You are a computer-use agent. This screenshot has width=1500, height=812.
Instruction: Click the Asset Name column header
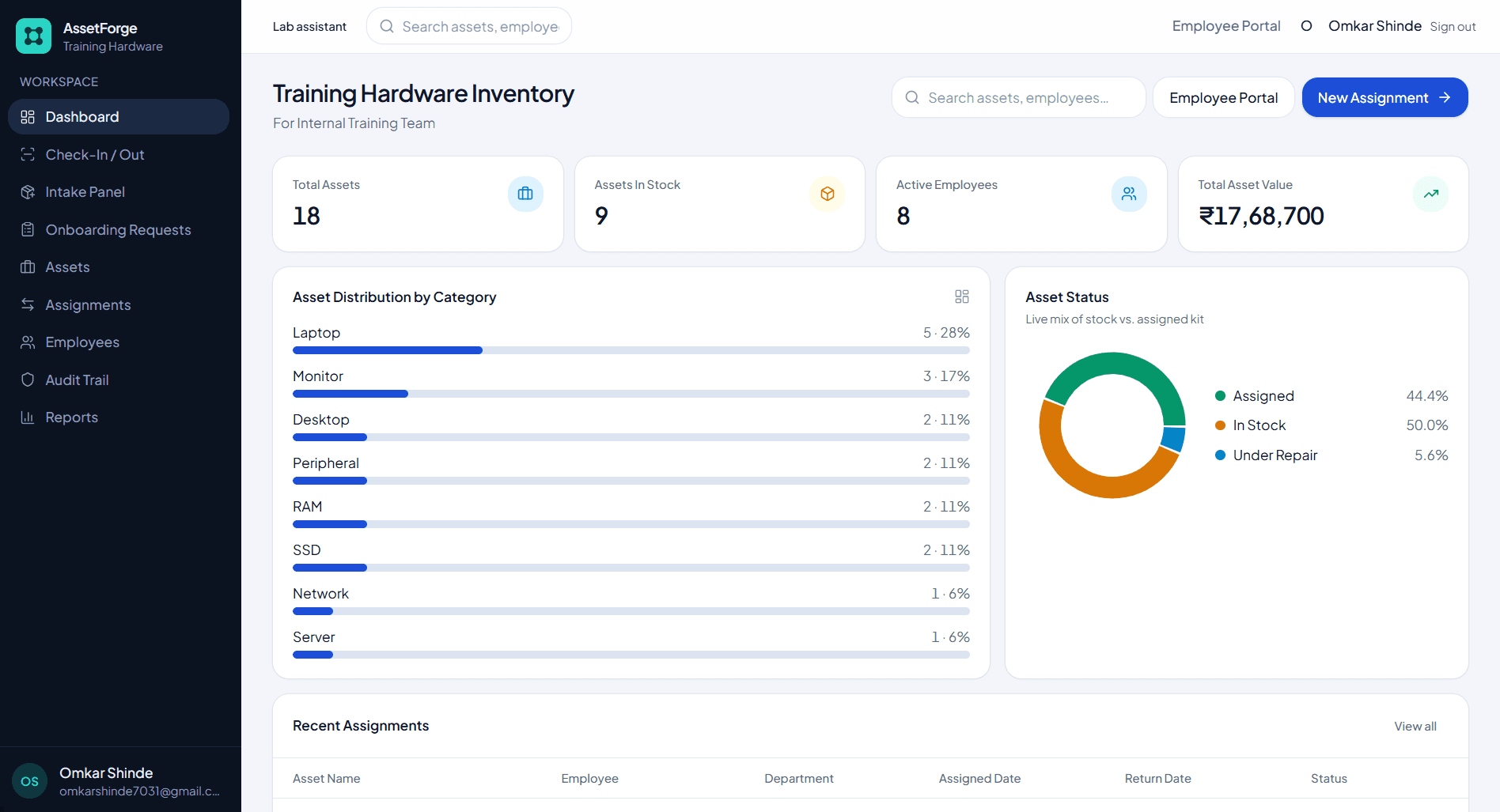pos(327,779)
